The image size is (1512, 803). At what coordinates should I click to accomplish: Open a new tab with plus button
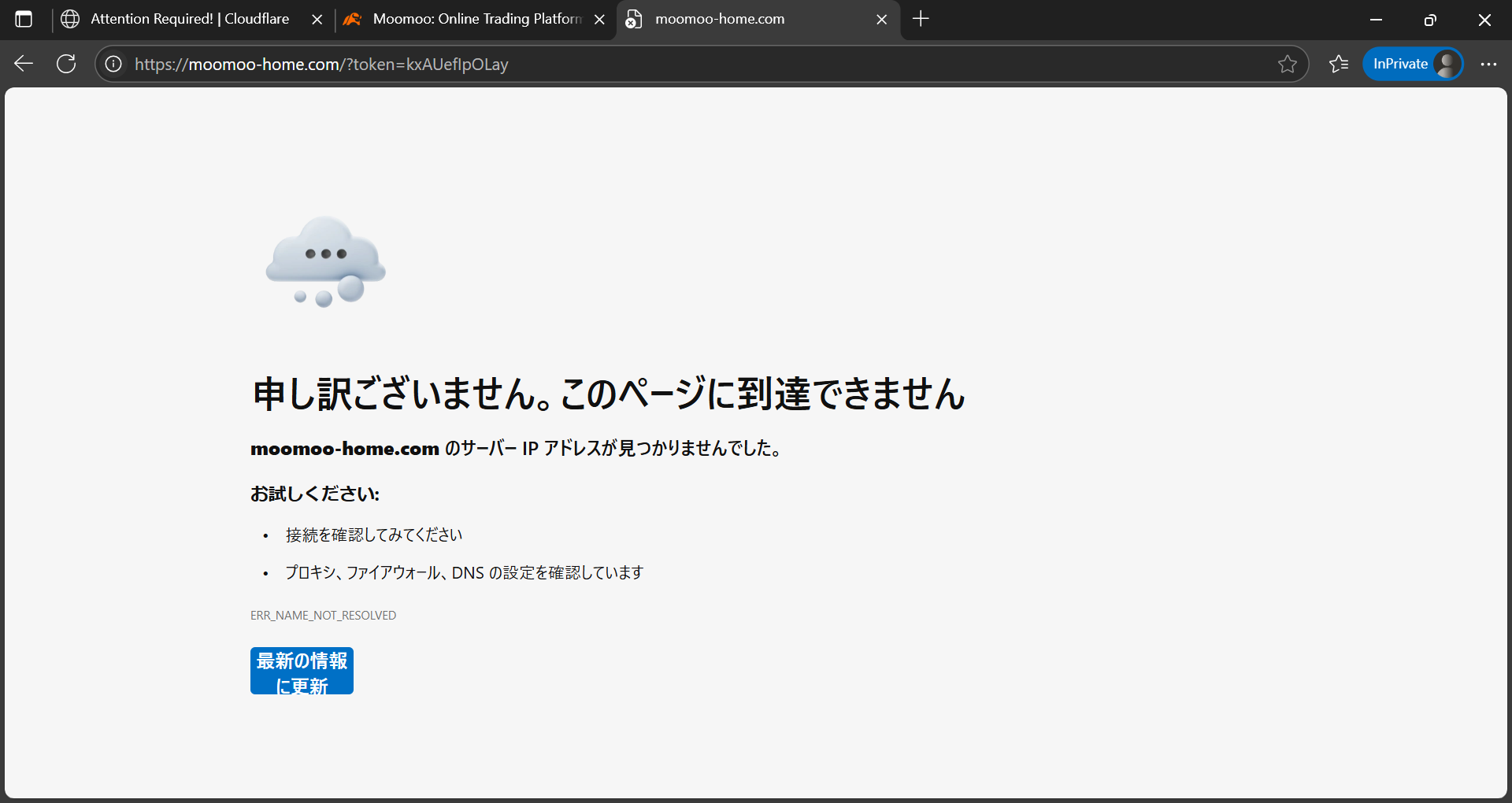tap(921, 19)
